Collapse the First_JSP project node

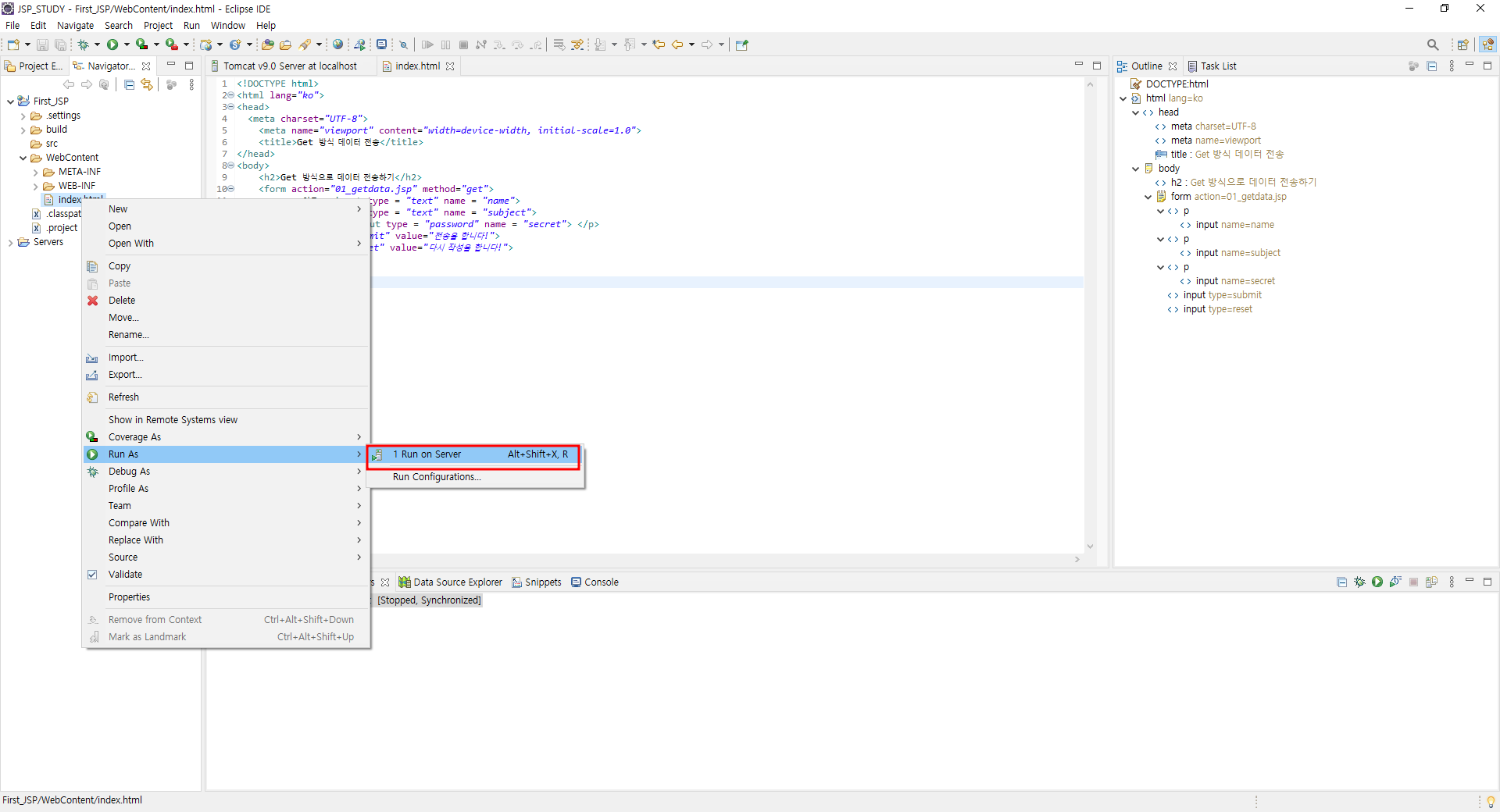pos(10,101)
